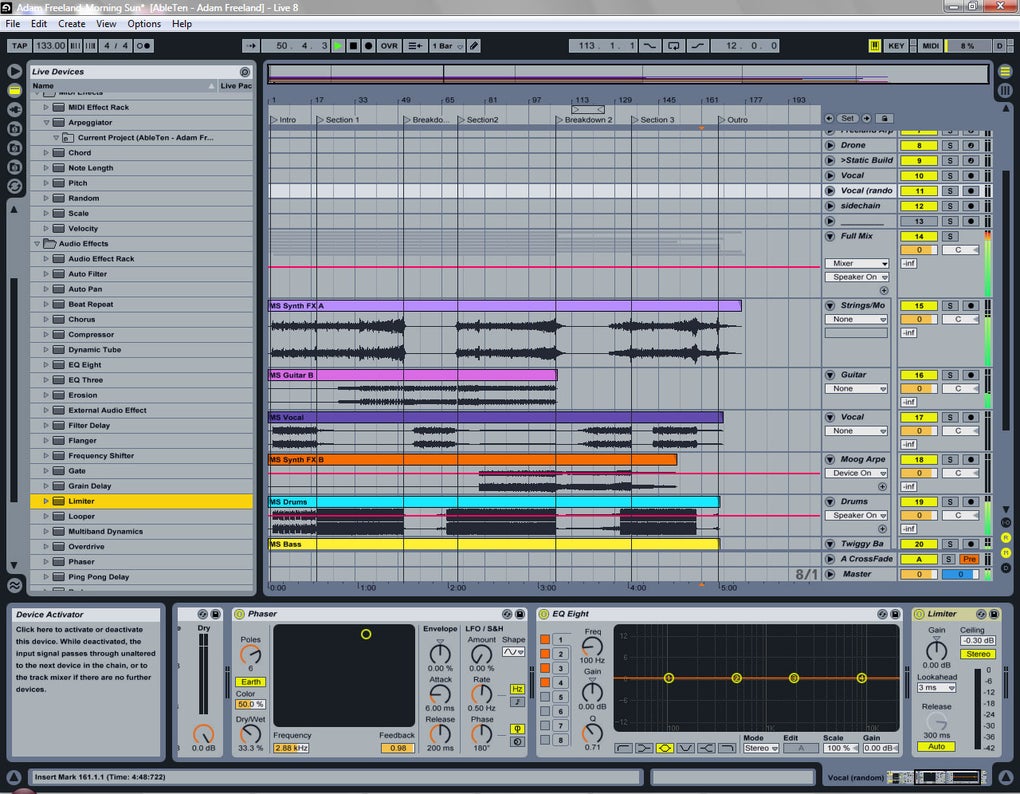Click the Limiter device activator icon
This screenshot has width=1020, height=794.
click(x=920, y=614)
